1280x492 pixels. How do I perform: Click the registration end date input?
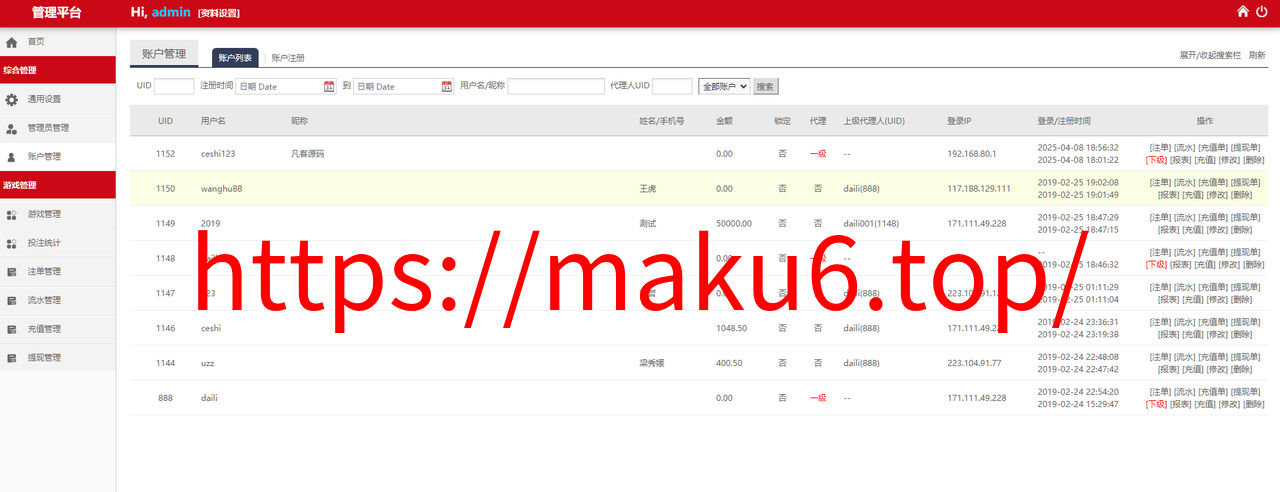point(404,87)
